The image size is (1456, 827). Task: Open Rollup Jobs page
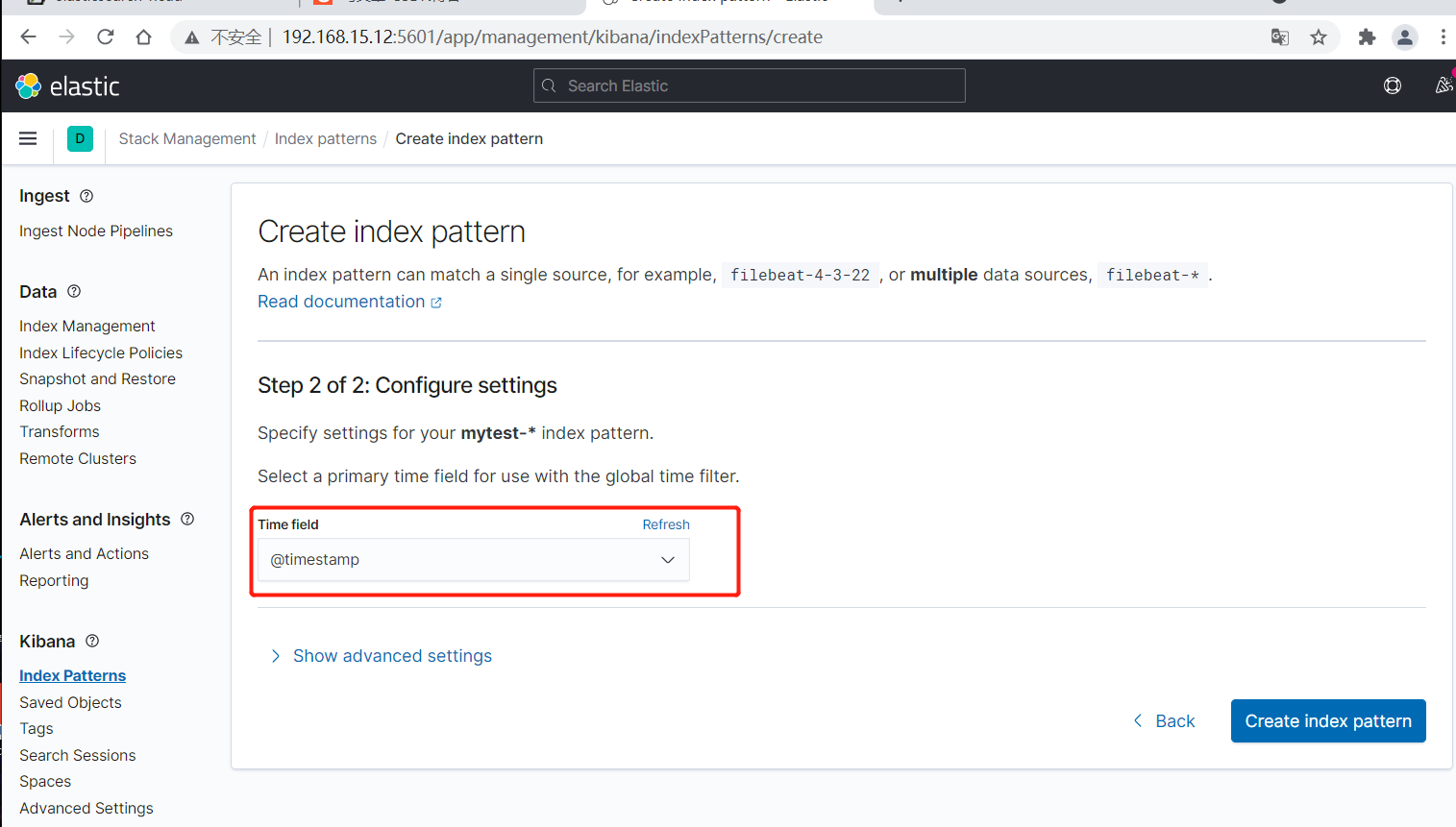[x=60, y=406]
